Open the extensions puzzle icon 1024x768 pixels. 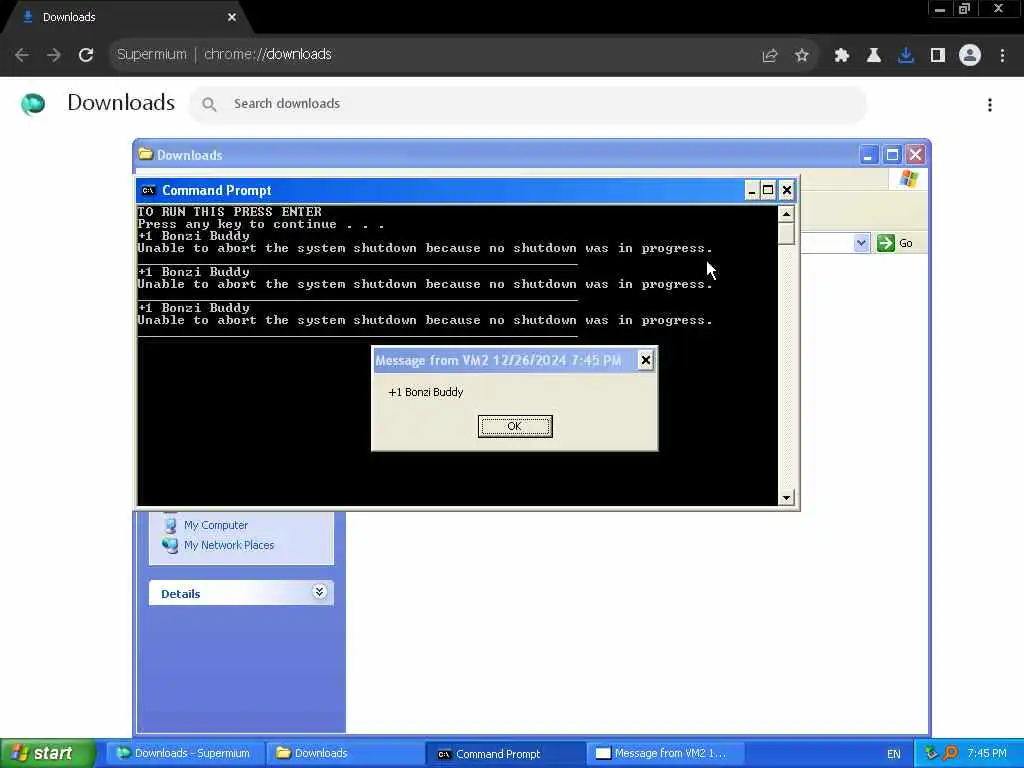(842, 56)
